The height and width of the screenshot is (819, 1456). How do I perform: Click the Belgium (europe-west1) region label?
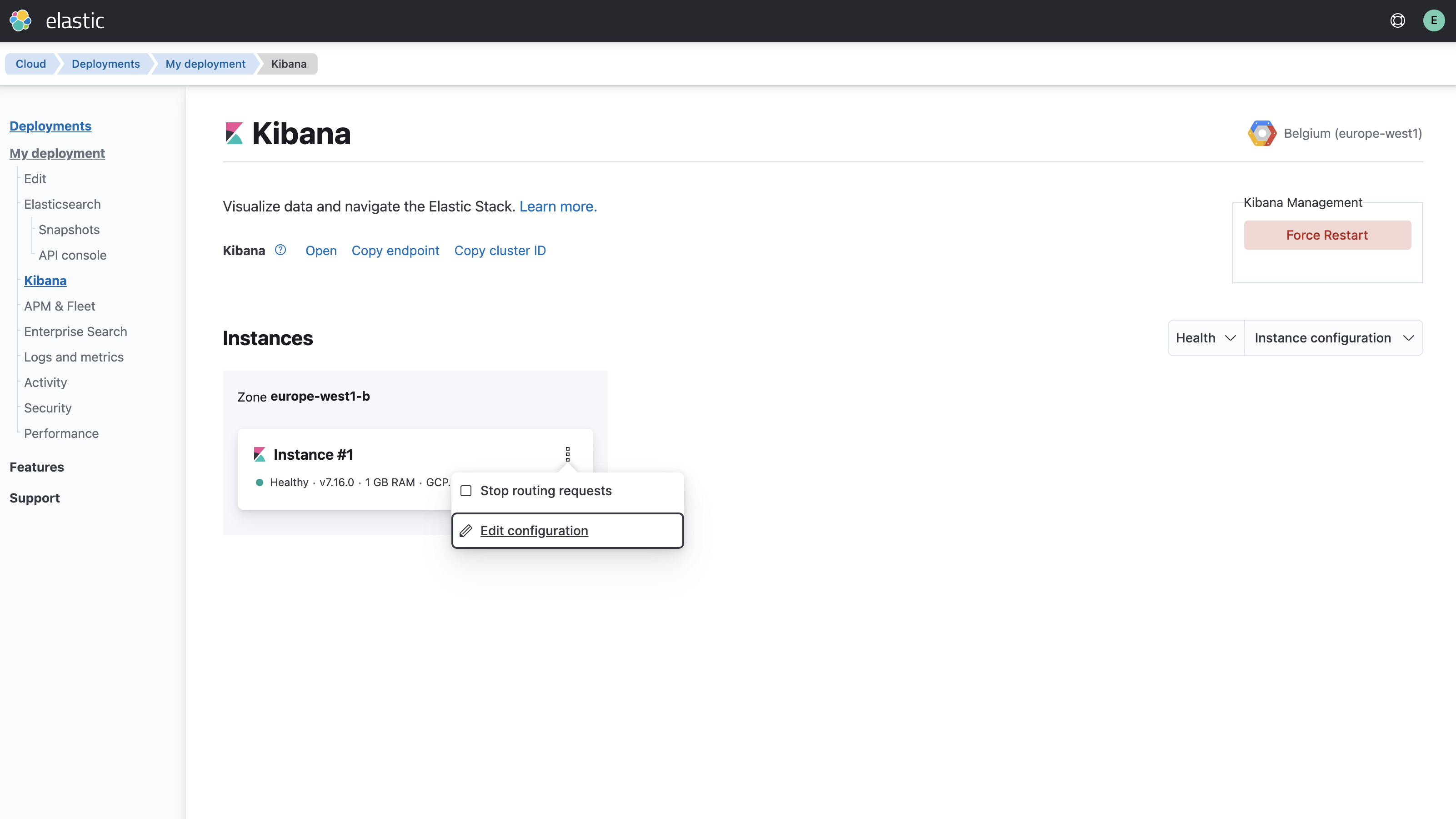(1352, 134)
